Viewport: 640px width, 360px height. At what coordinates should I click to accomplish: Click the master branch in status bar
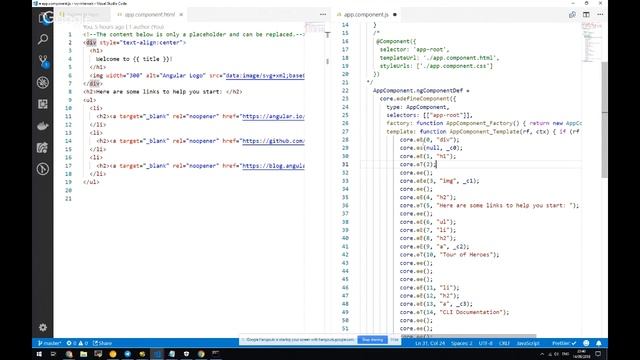[x=49, y=343]
